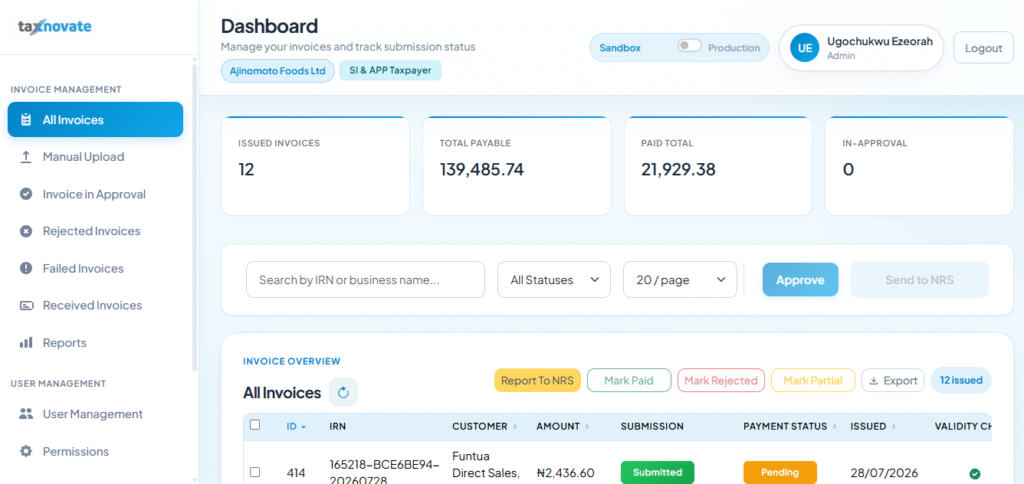1024x484 pixels.
Task: Export the invoice list
Action: tap(893, 380)
